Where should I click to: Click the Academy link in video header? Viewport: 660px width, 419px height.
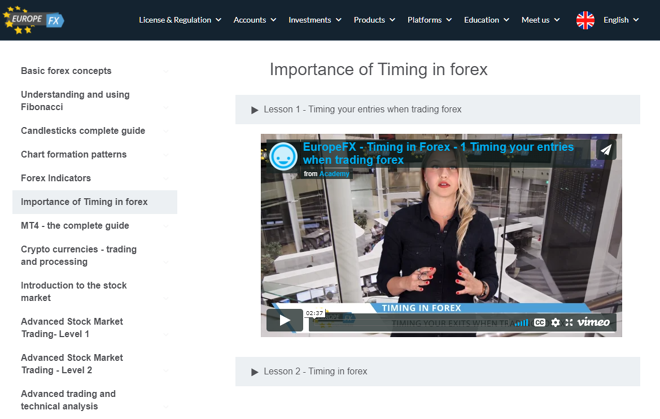click(334, 173)
